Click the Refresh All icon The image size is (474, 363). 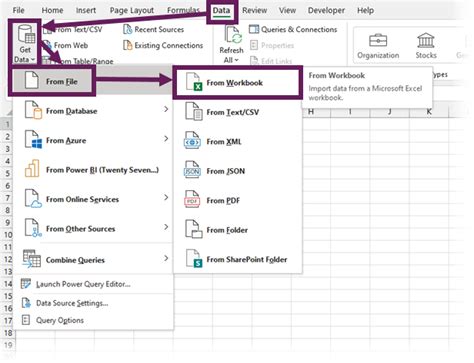coord(233,35)
